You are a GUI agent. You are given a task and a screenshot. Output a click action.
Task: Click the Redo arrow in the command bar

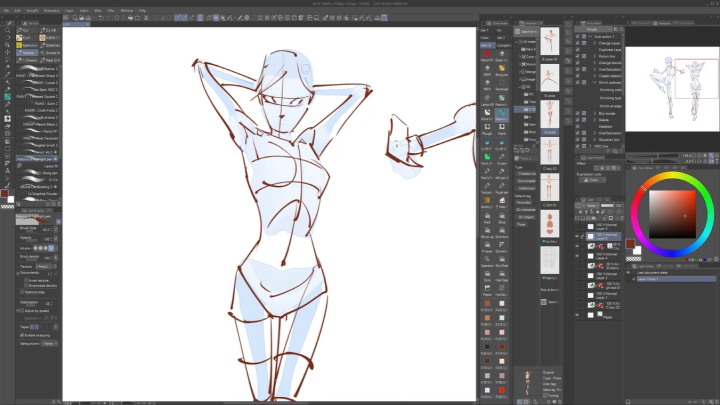[x=108, y=18]
